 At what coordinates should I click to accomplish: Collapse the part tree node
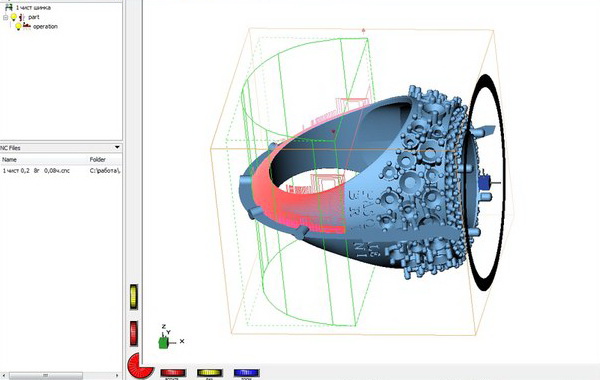click(5, 17)
